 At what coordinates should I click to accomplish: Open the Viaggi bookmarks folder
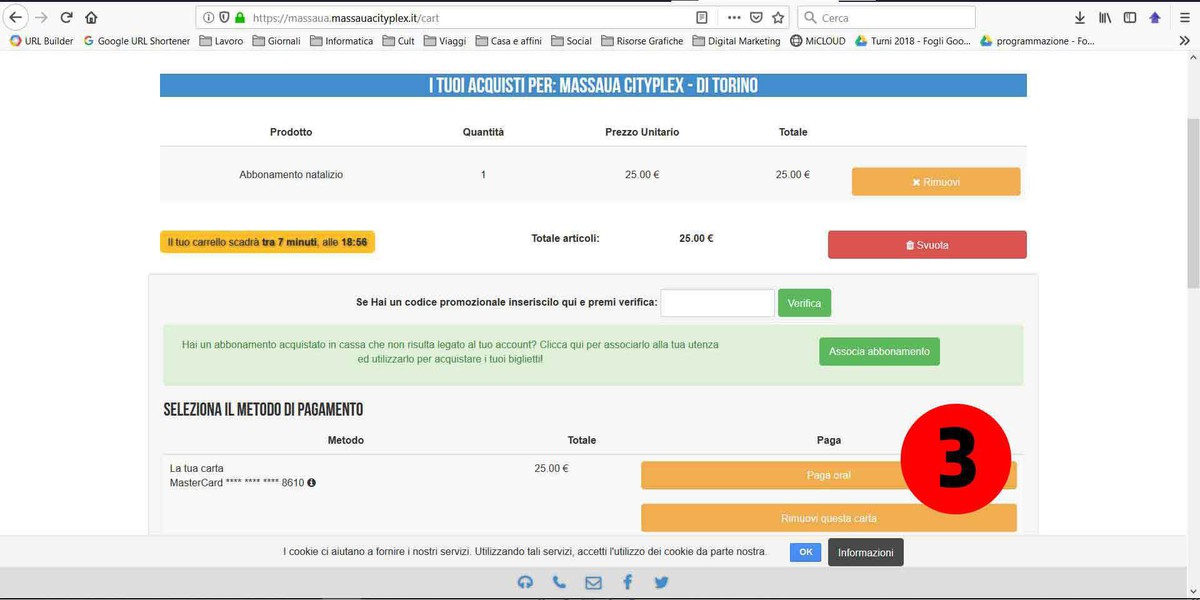tap(445, 41)
